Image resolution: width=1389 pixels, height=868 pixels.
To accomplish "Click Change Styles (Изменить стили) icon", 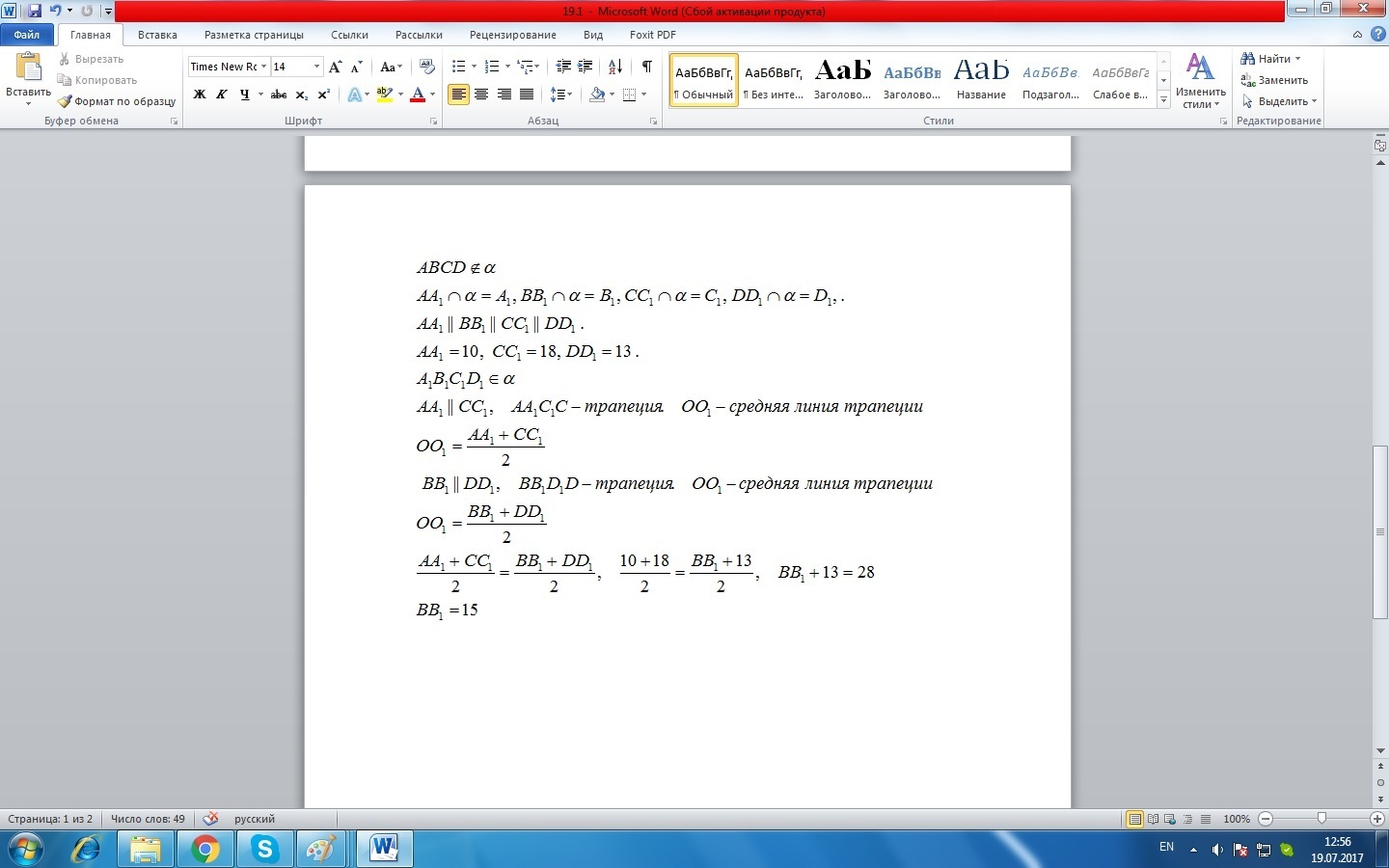I will pos(1200,81).
